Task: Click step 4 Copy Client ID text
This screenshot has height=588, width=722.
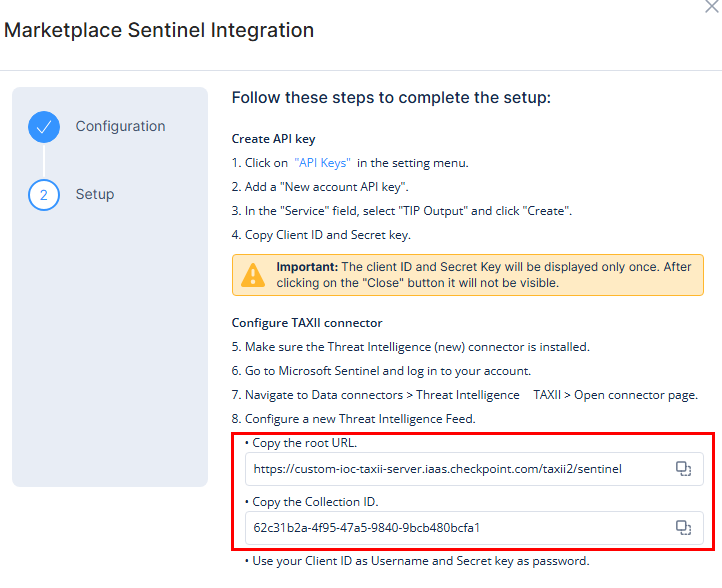Action: (321, 235)
